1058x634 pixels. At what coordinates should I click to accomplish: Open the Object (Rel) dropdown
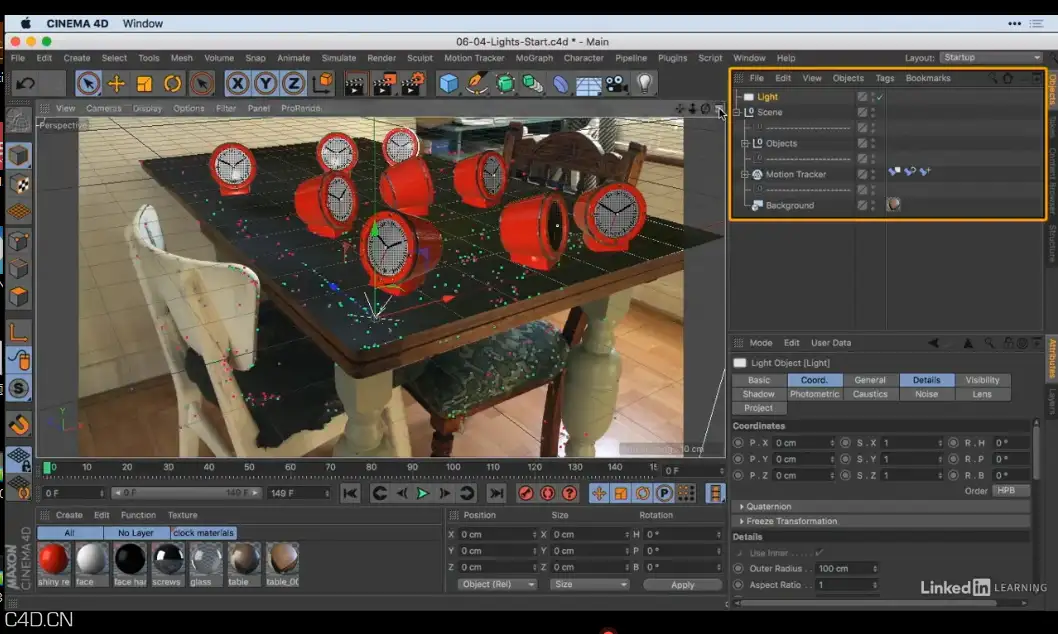497,584
